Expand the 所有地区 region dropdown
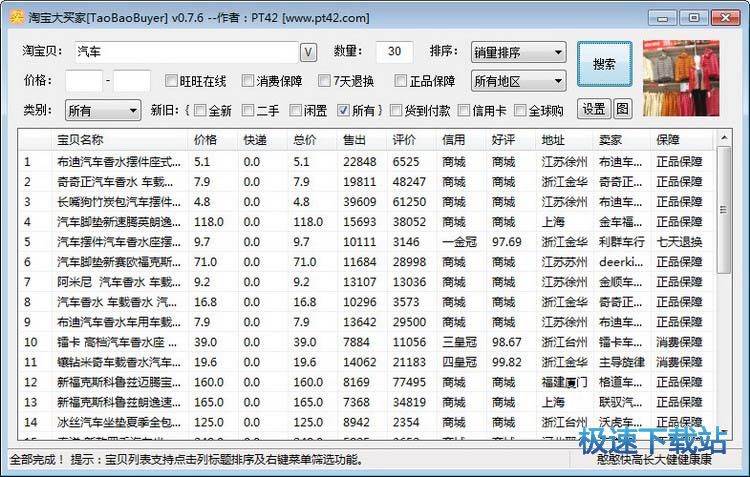The height and width of the screenshot is (477, 750). click(518, 81)
